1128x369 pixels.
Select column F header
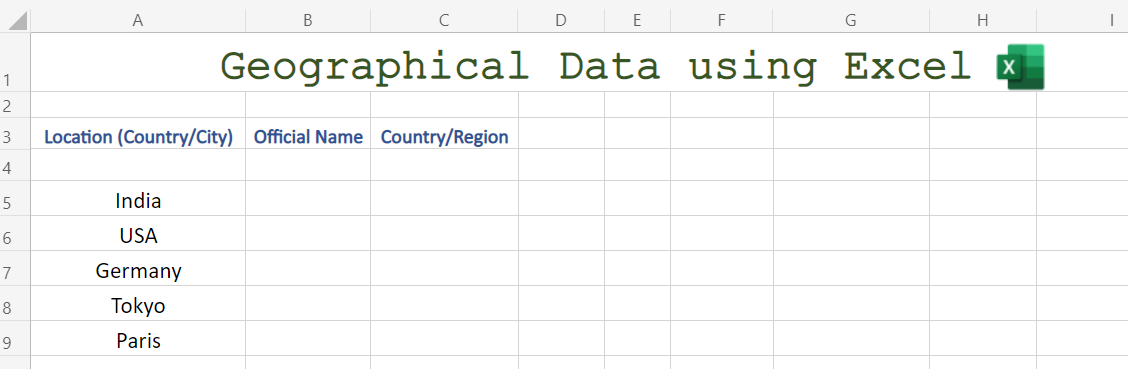pos(722,21)
